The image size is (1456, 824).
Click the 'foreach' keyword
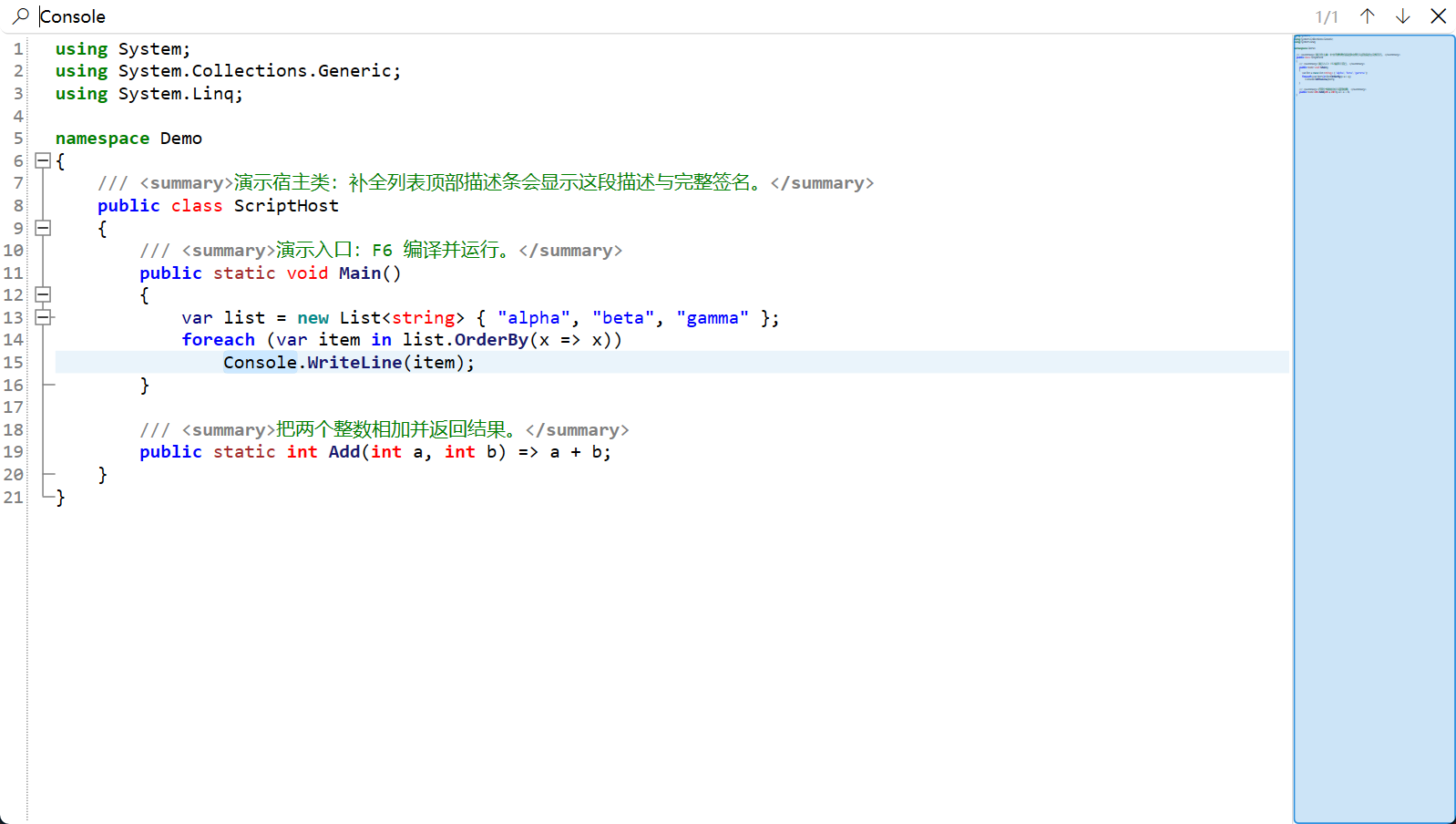[218, 339]
